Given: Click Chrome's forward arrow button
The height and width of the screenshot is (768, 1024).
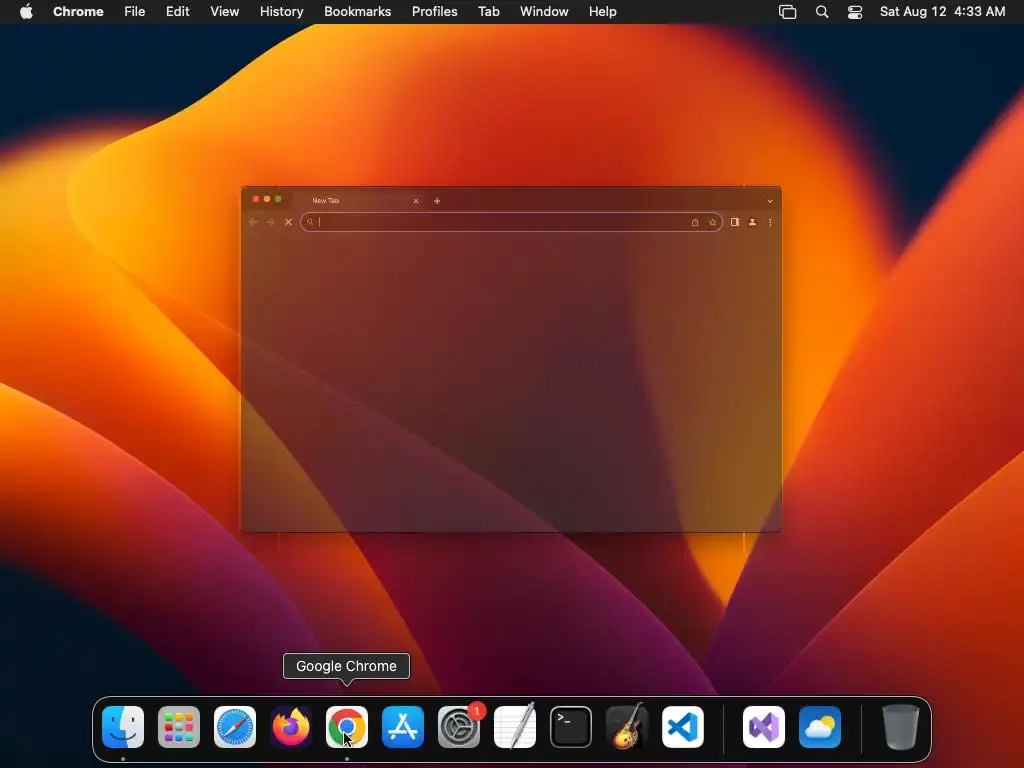Looking at the screenshot, I should pos(270,222).
